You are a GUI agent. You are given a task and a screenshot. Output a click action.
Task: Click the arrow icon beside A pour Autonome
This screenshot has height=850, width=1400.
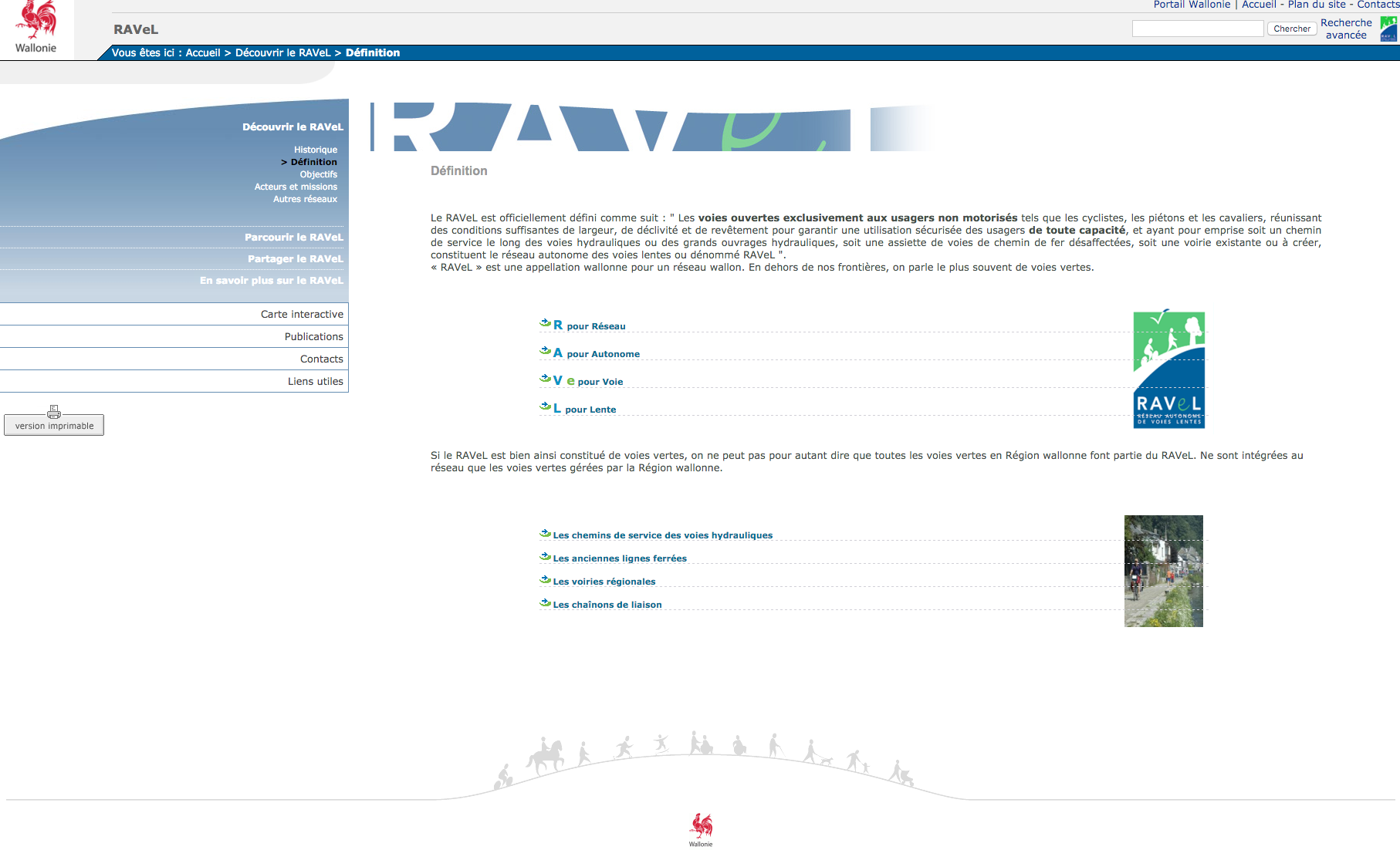pos(545,351)
